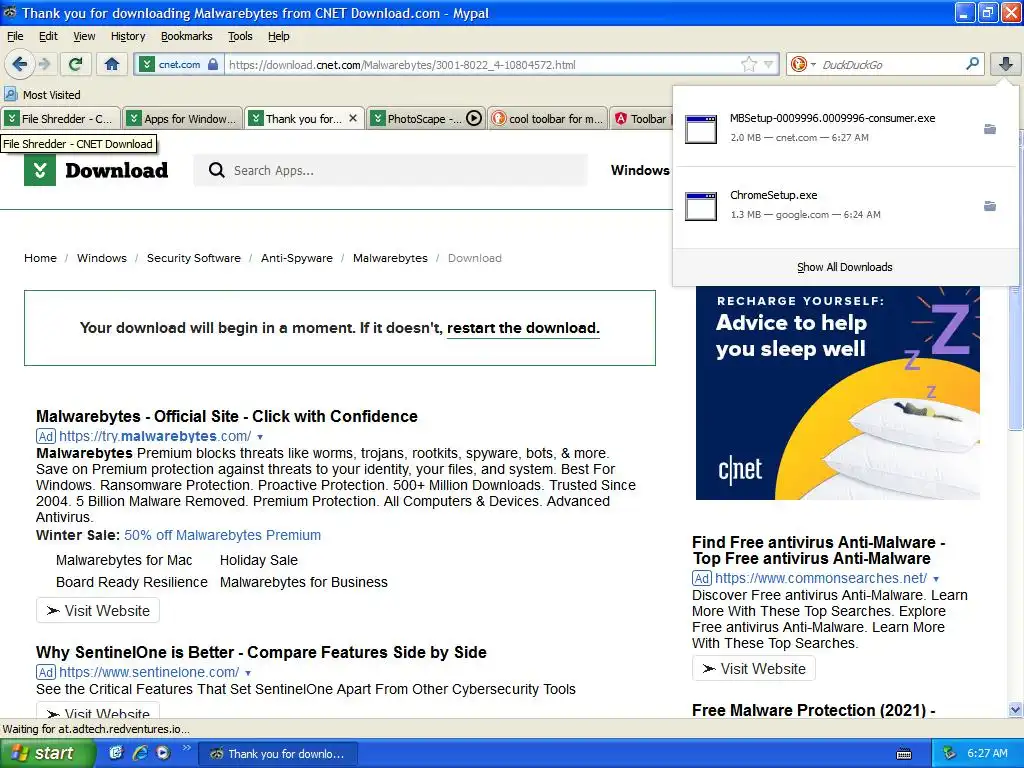This screenshot has height=768, width=1024.
Task: Open containing folder for MBSetup consumer exe
Action: pyautogui.click(x=990, y=129)
